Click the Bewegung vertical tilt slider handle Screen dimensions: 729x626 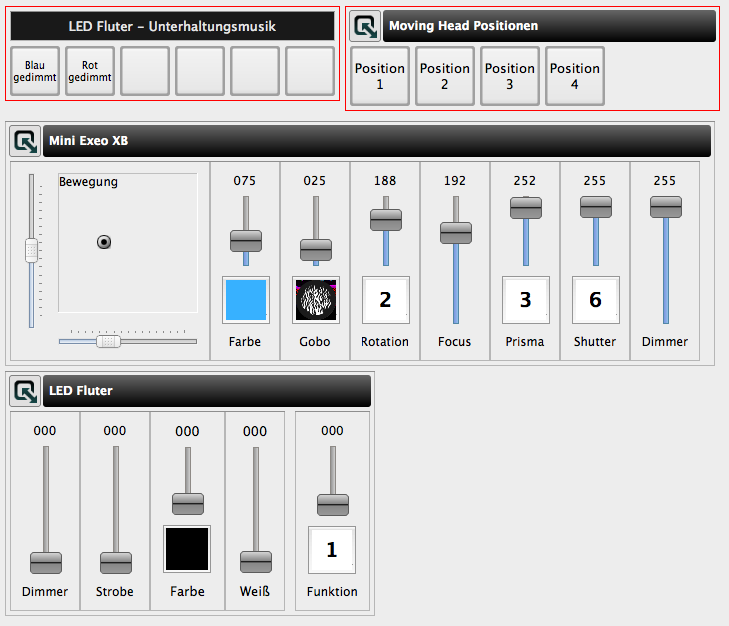click(x=31, y=251)
